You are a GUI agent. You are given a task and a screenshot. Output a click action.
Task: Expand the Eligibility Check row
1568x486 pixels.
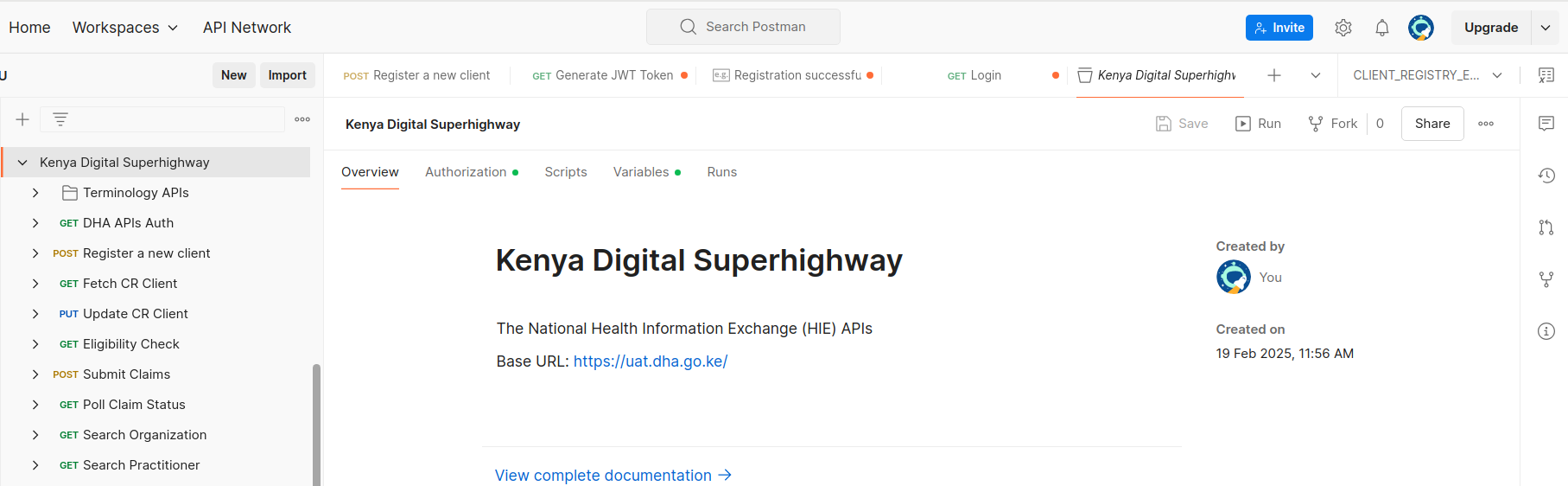click(x=35, y=344)
